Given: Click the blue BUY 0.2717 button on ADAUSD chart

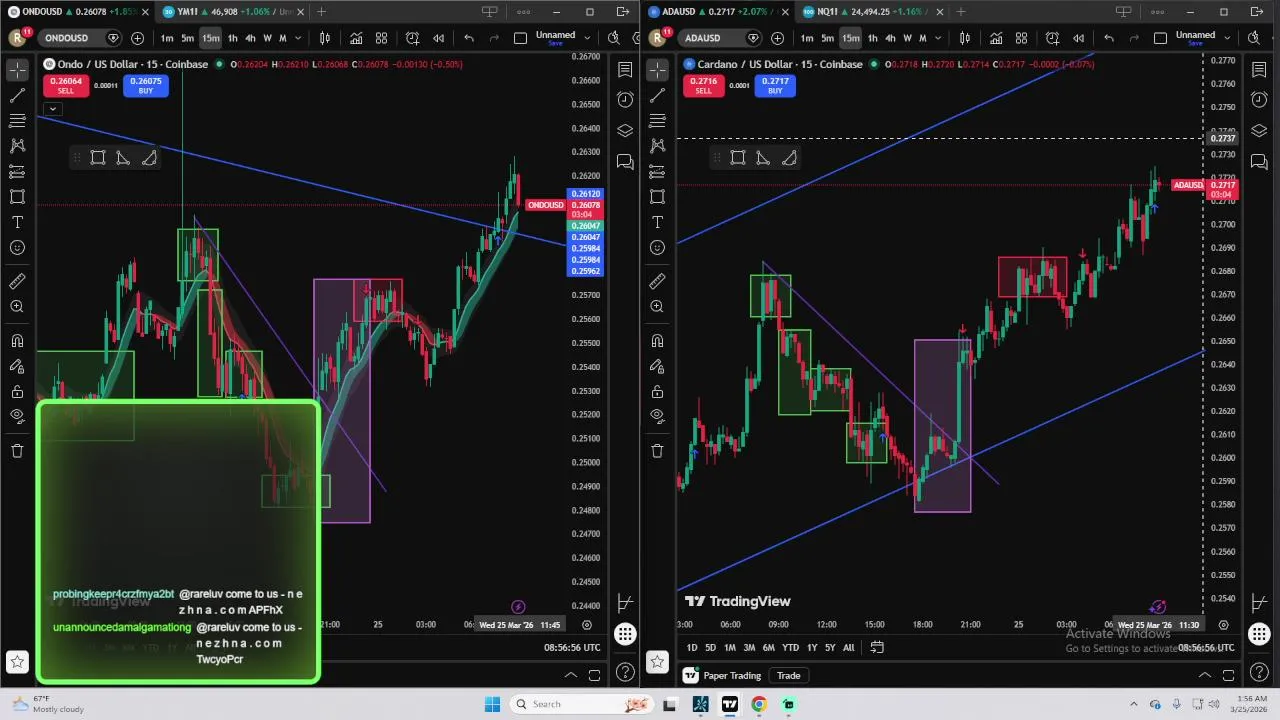Looking at the screenshot, I should pyautogui.click(x=775, y=85).
